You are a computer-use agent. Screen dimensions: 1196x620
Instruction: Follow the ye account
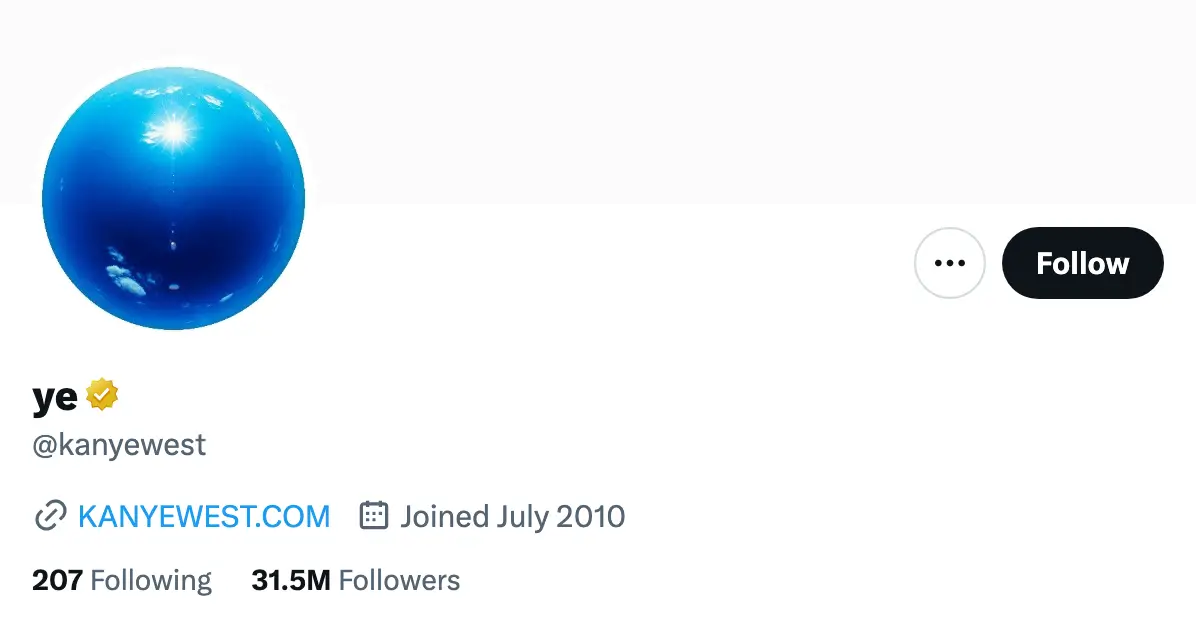pos(1082,262)
